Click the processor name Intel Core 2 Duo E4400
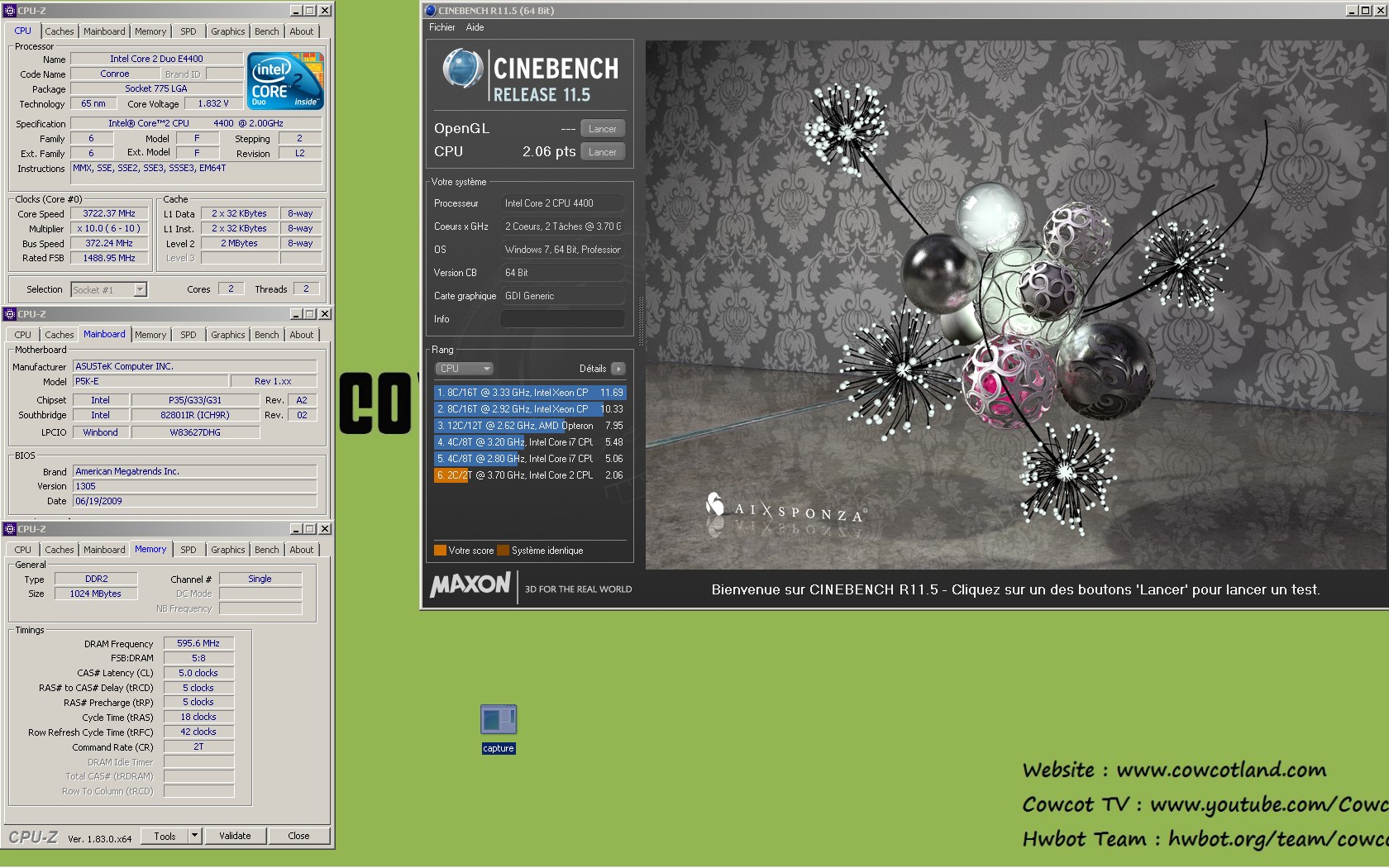The width and height of the screenshot is (1389, 868). coord(156,59)
